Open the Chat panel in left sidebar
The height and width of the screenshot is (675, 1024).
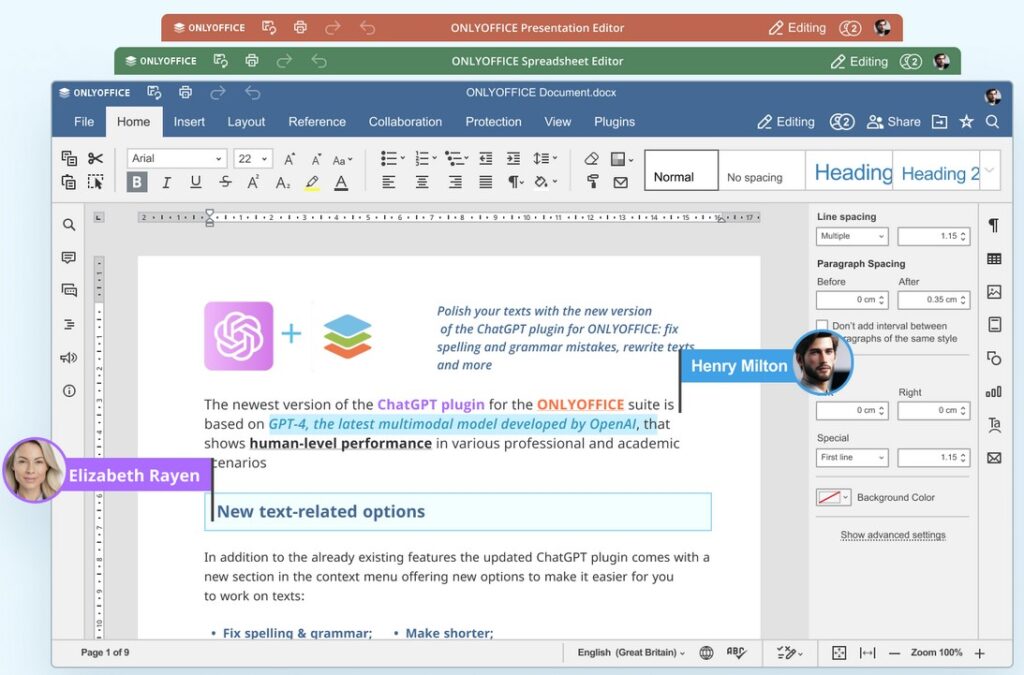tap(69, 290)
